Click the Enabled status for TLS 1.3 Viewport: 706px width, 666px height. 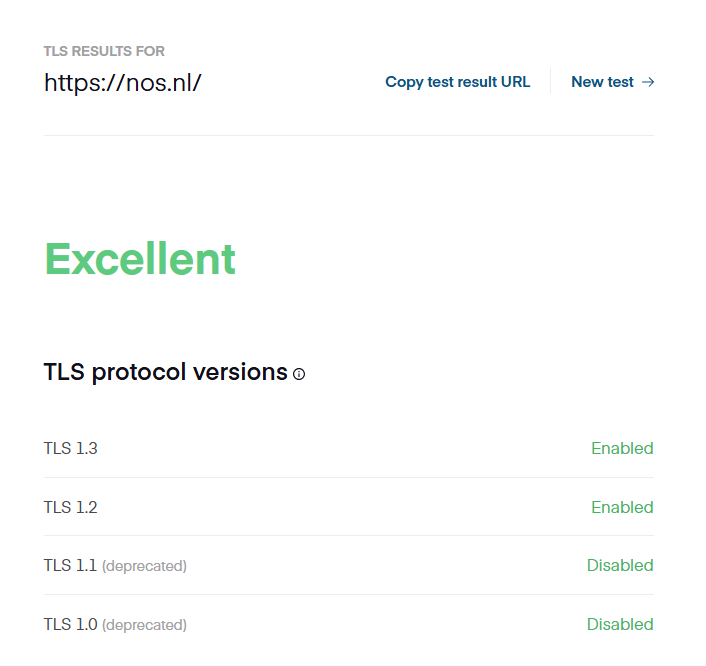622,448
